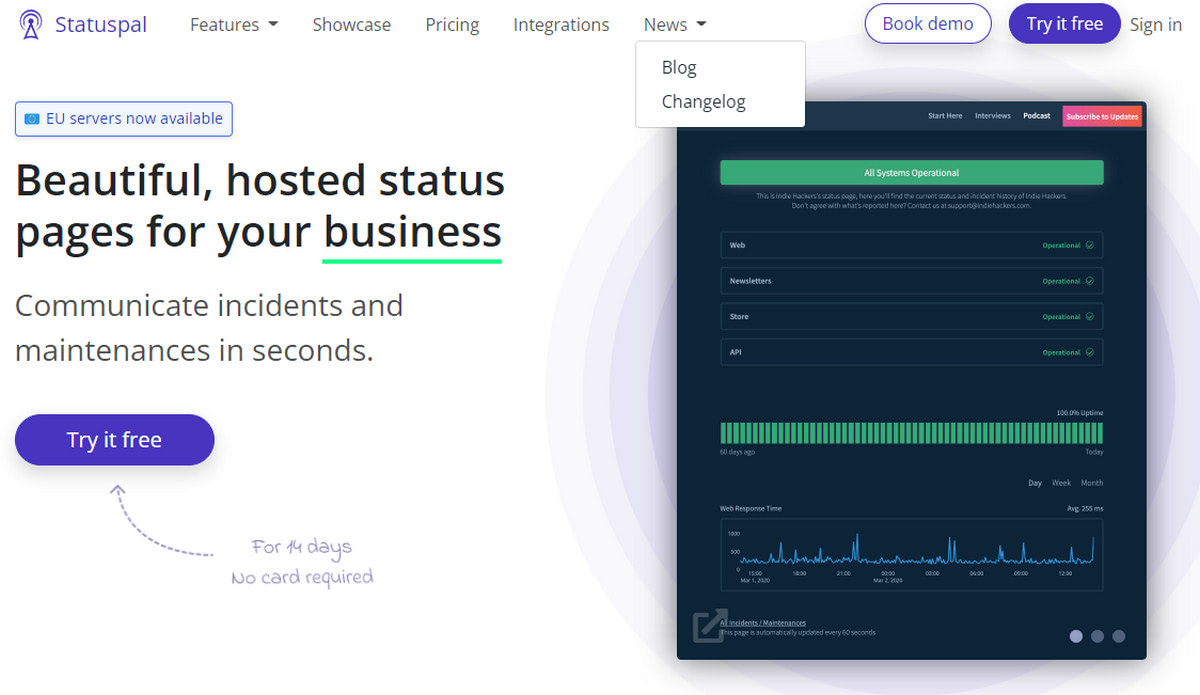1200x695 pixels.
Task: Click the EU flag icon in the servers badge
Action: (31, 118)
